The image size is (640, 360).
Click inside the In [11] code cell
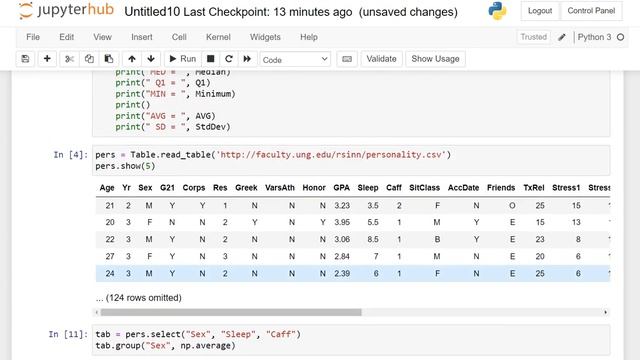(x=351, y=340)
